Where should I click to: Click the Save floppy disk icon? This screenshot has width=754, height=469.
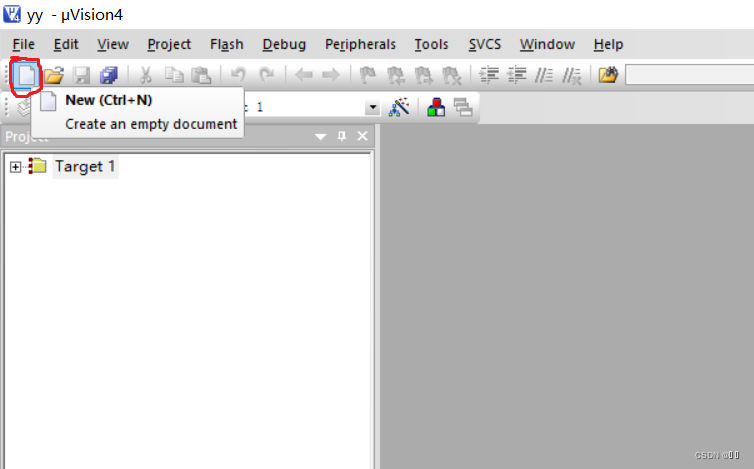(81, 76)
